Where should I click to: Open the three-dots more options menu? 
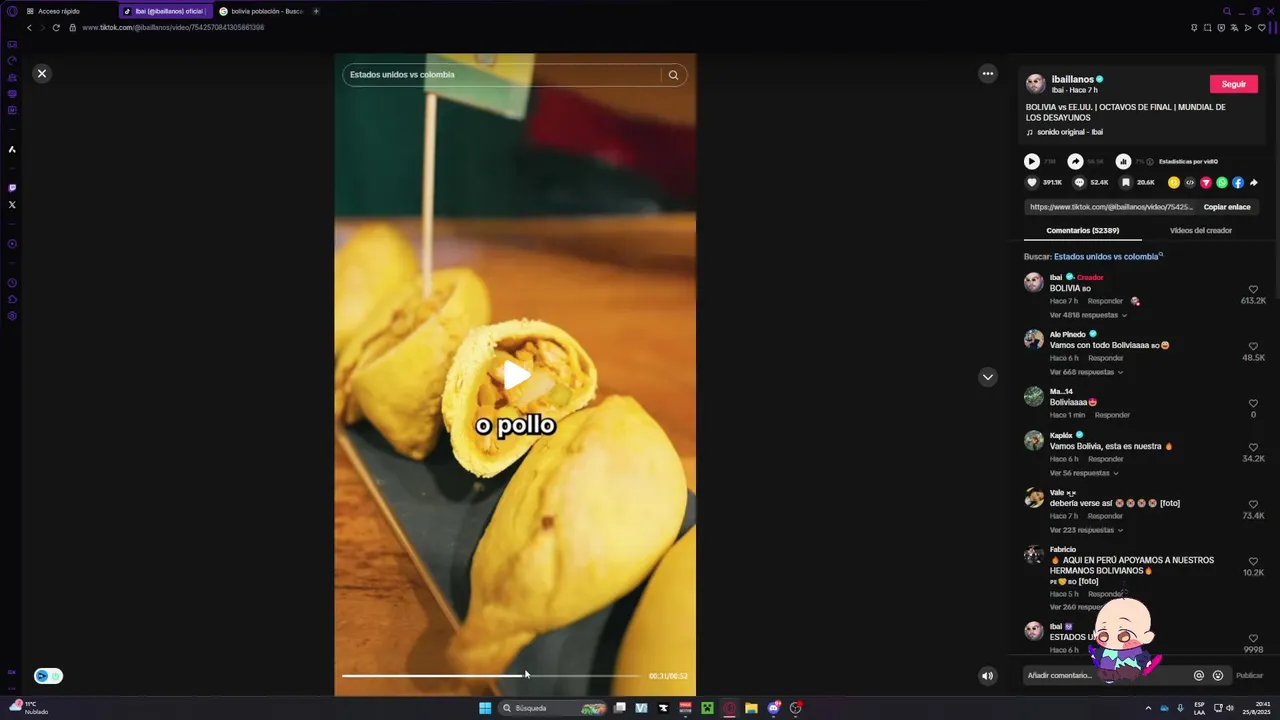[x=988, y=73]
